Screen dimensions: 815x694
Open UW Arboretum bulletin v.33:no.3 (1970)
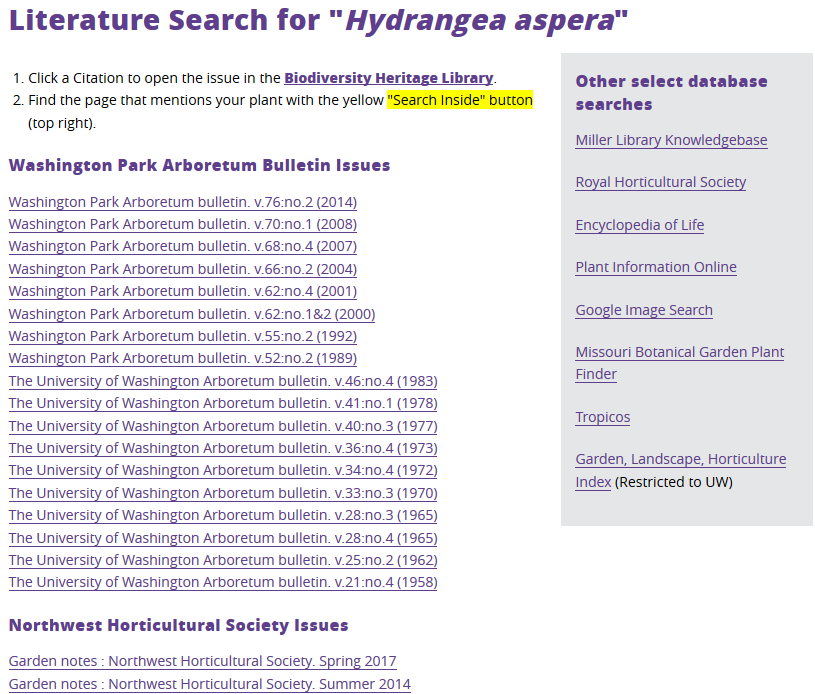[x=223, y=493]
